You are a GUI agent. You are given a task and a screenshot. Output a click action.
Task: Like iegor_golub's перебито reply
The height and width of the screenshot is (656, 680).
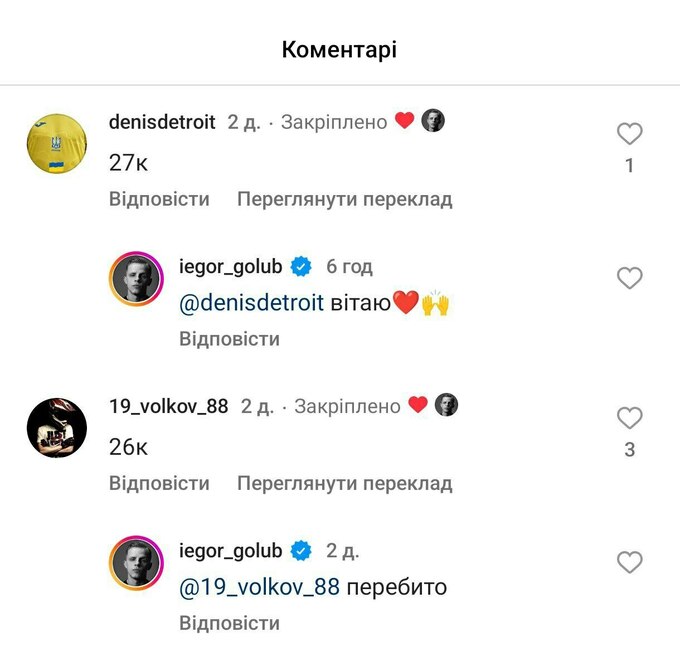click(x=629, y=562)
